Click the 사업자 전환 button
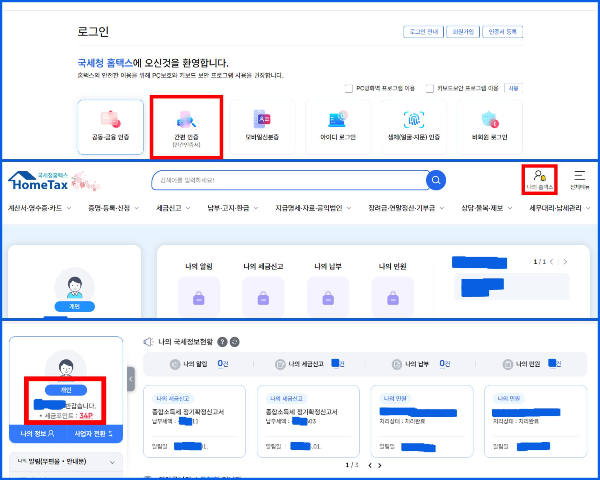600x480 pixels. pyautogui.click(x=94, y=434)
